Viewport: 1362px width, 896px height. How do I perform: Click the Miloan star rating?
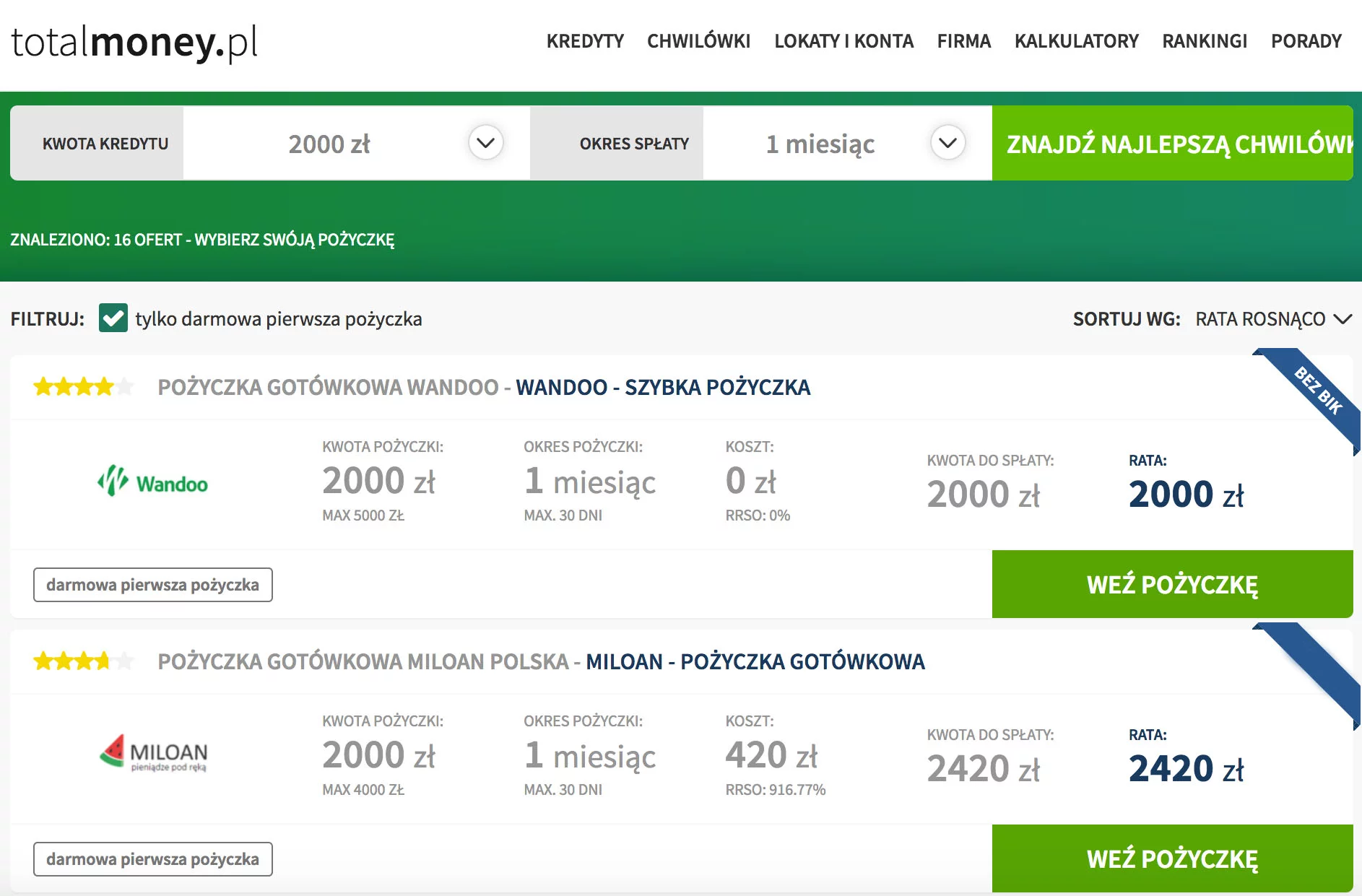(83, 661)
